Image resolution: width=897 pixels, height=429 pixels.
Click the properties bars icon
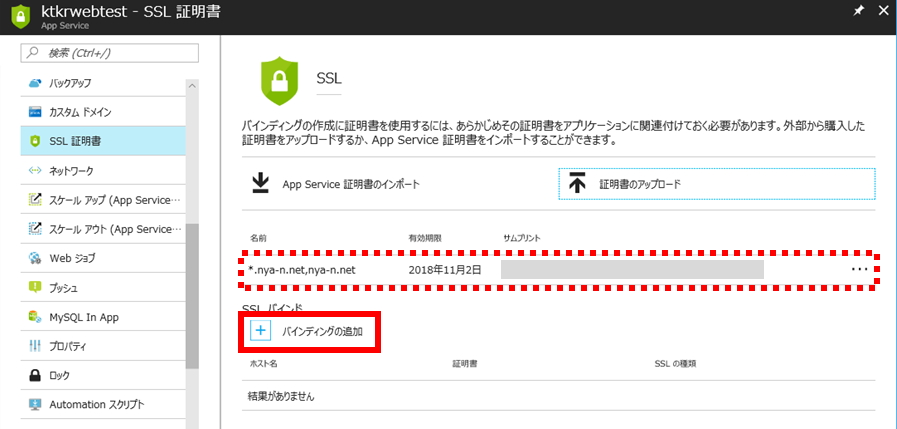click(x=35, y=346)
